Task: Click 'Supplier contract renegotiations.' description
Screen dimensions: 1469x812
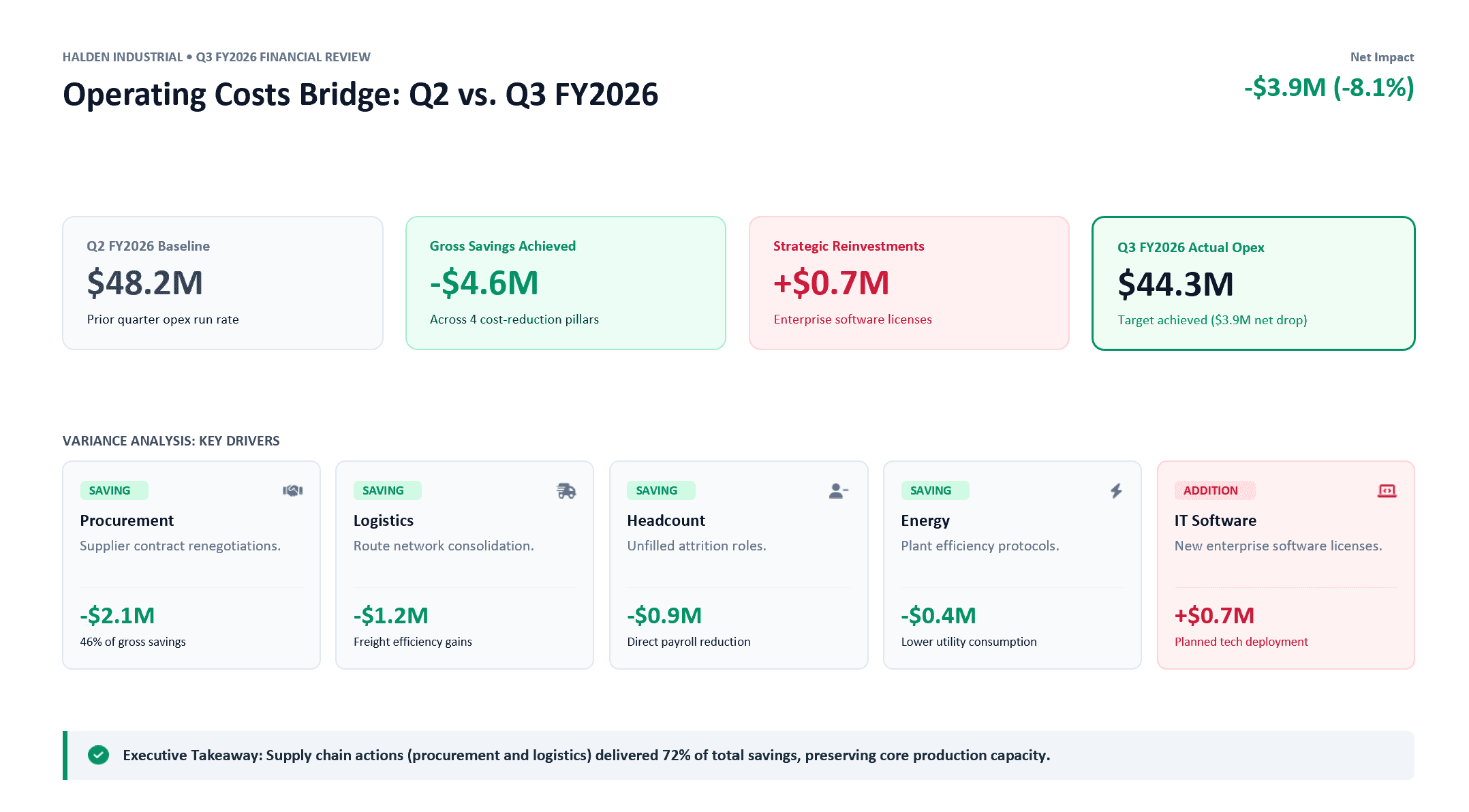Action: click(x=181, y=546)
